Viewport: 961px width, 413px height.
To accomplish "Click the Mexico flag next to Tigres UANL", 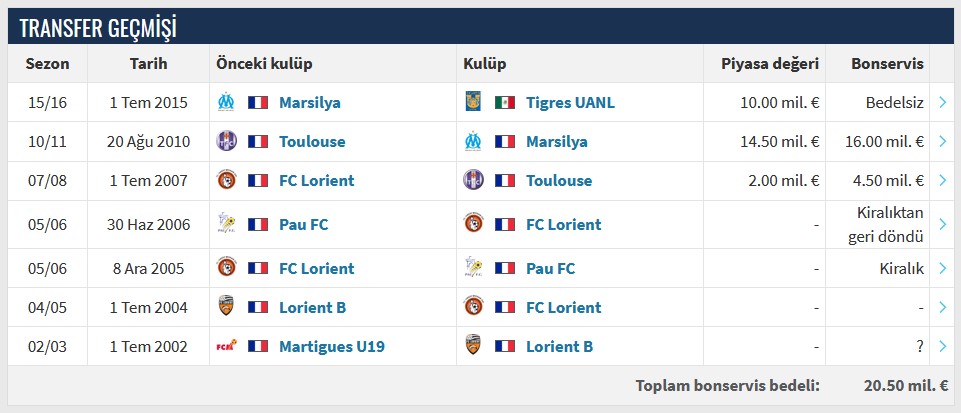I will (x=505, y=102).
